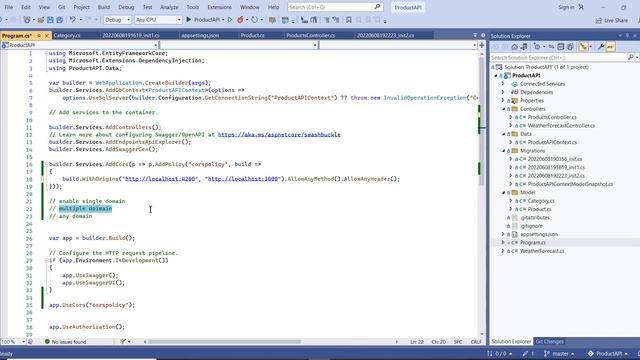The image size is (640, 360).
Task: Click Show All Files icon
Action: (570, 47)
